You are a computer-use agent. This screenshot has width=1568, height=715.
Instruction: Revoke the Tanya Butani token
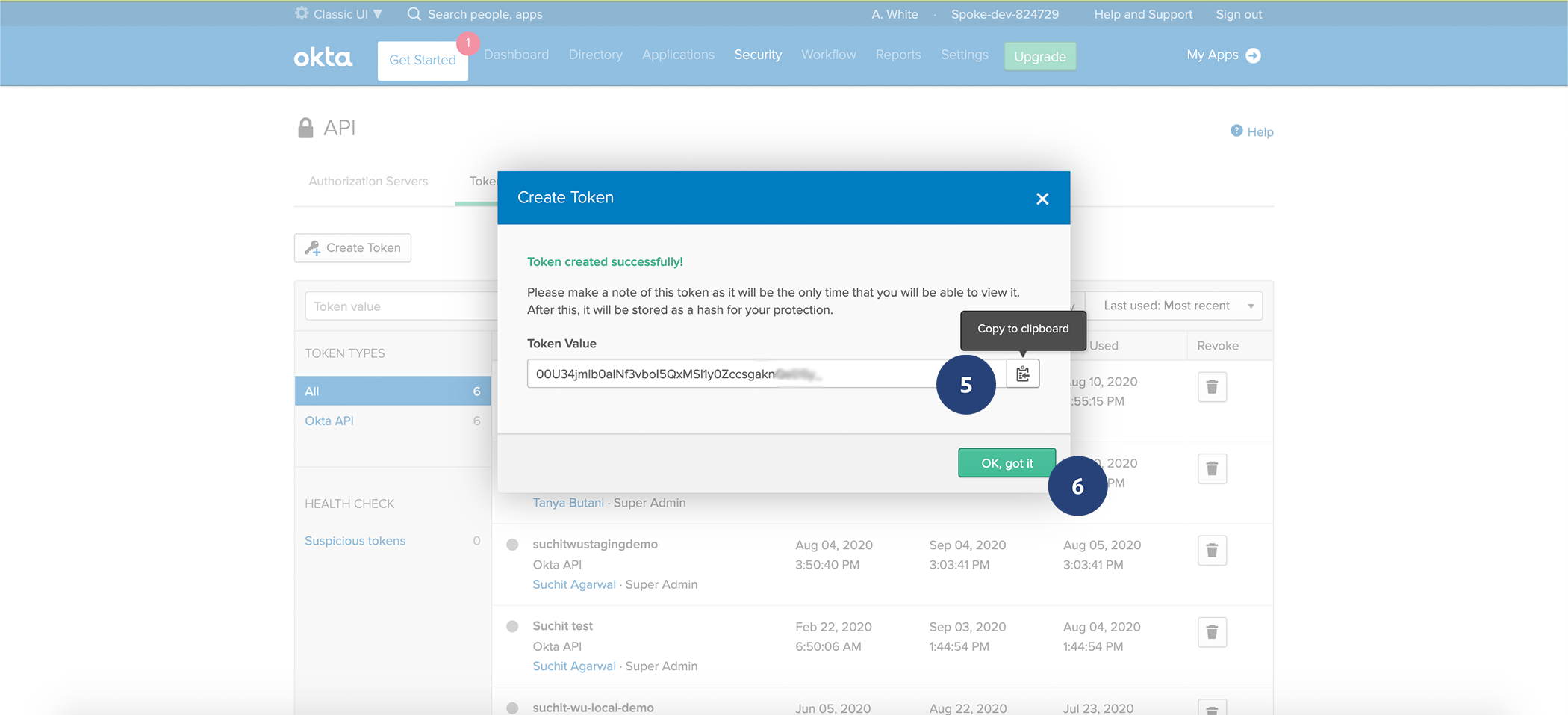[x=1212, y=469]
